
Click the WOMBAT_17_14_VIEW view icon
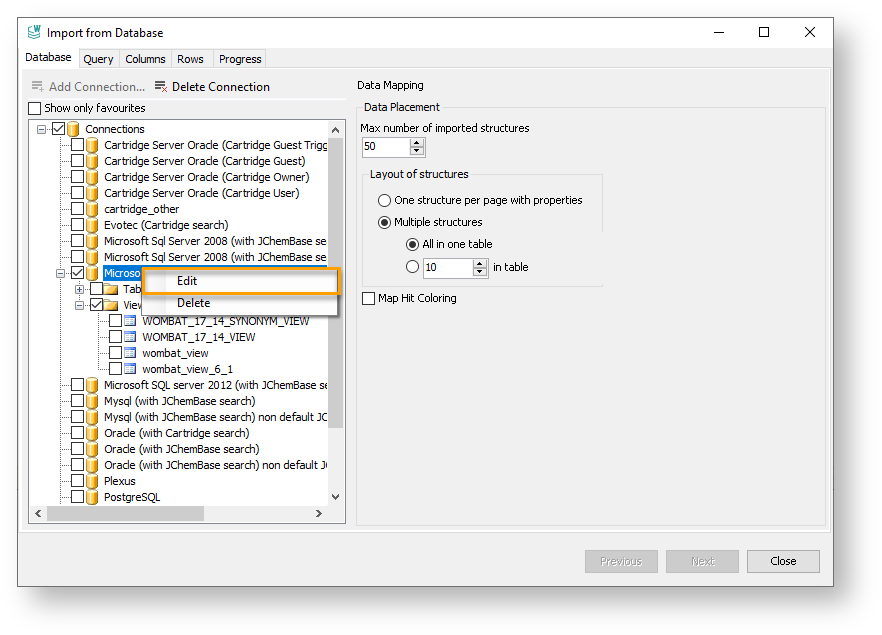click(130, 337)
